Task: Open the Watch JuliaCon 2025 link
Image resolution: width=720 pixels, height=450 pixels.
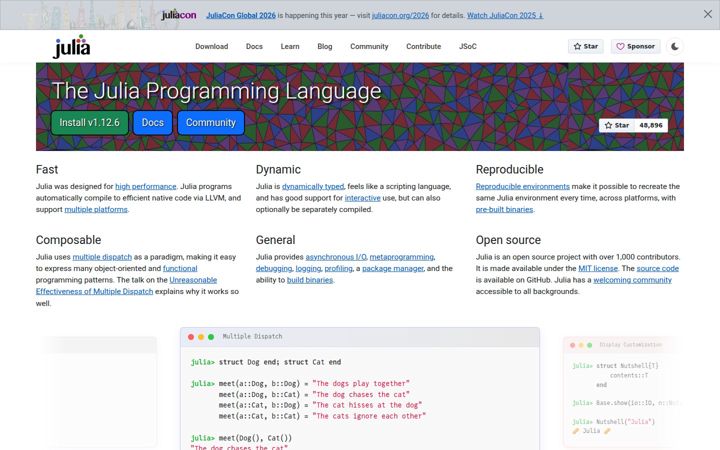Action: (x=505, y=15)
